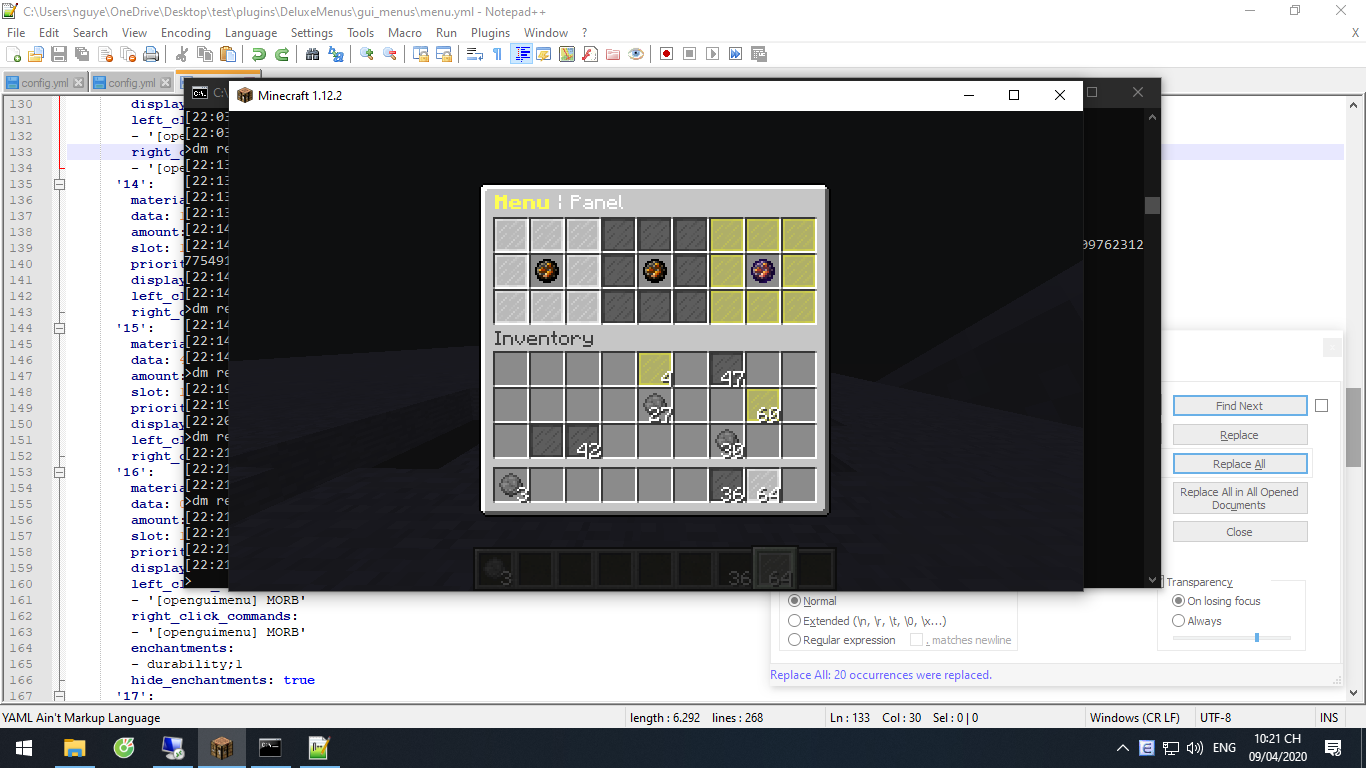
Task: Open the Windows Start menu
Action: (x=24, y=748)
